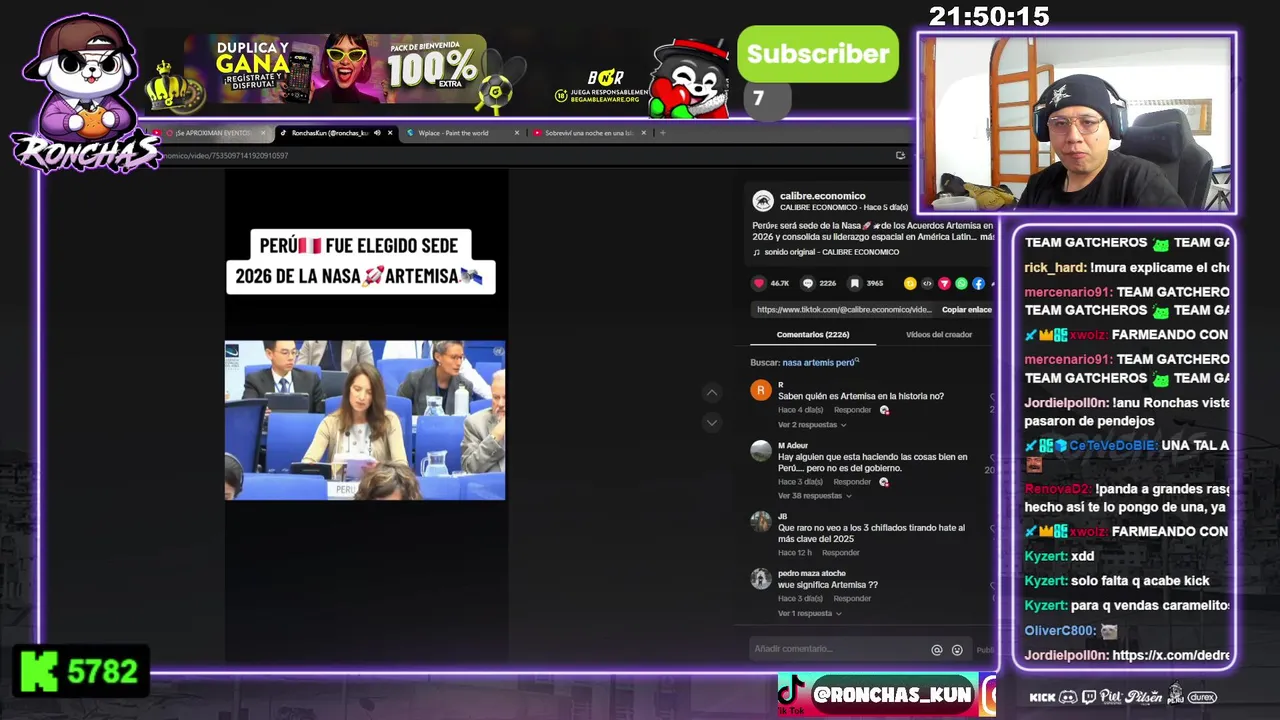Viewport: 1280px width, 720px height.
Task: Click the mention @ icon in comment box
Action: tap(937, 650)
